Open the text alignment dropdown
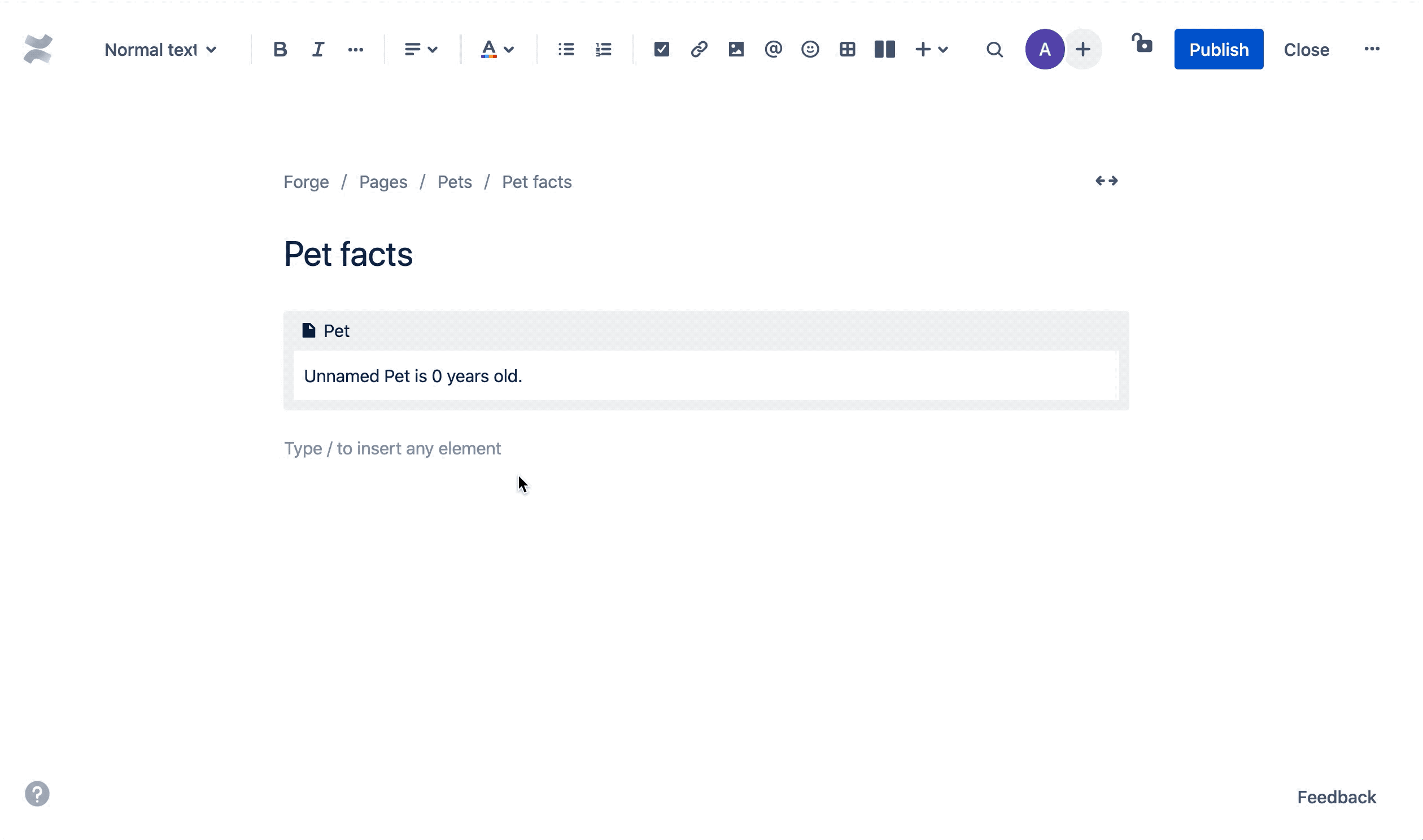This screenshot has width=1423, height=840. tap(420, 49)
